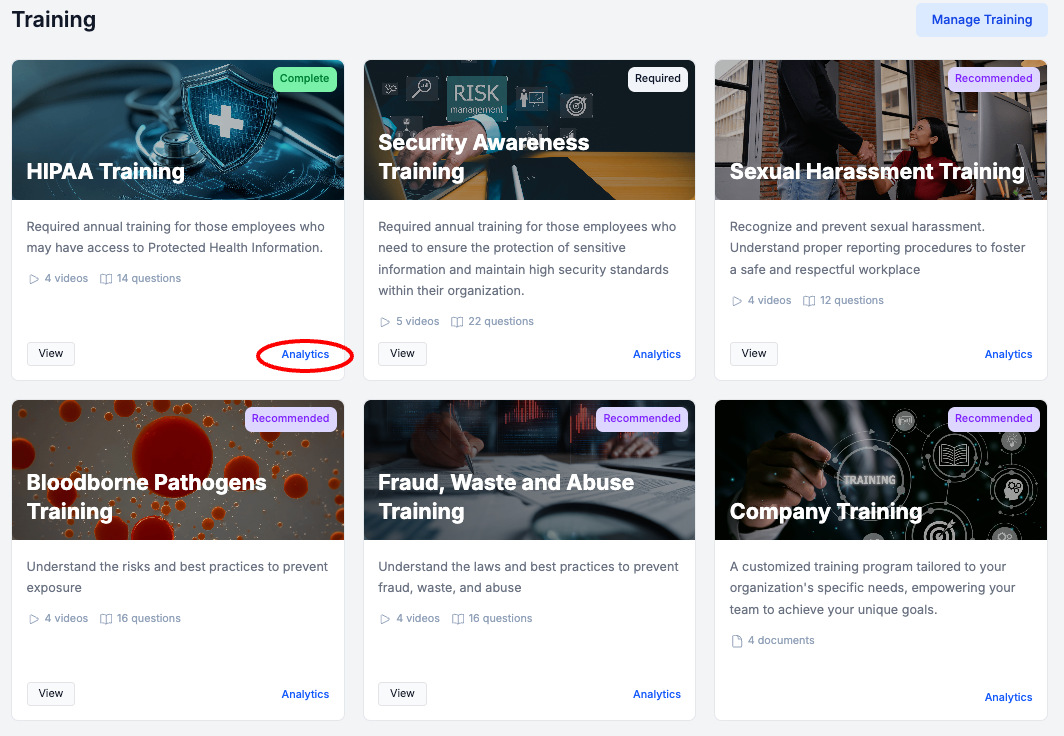Click the video play icon in Bloodborne Pathogens

34,619
